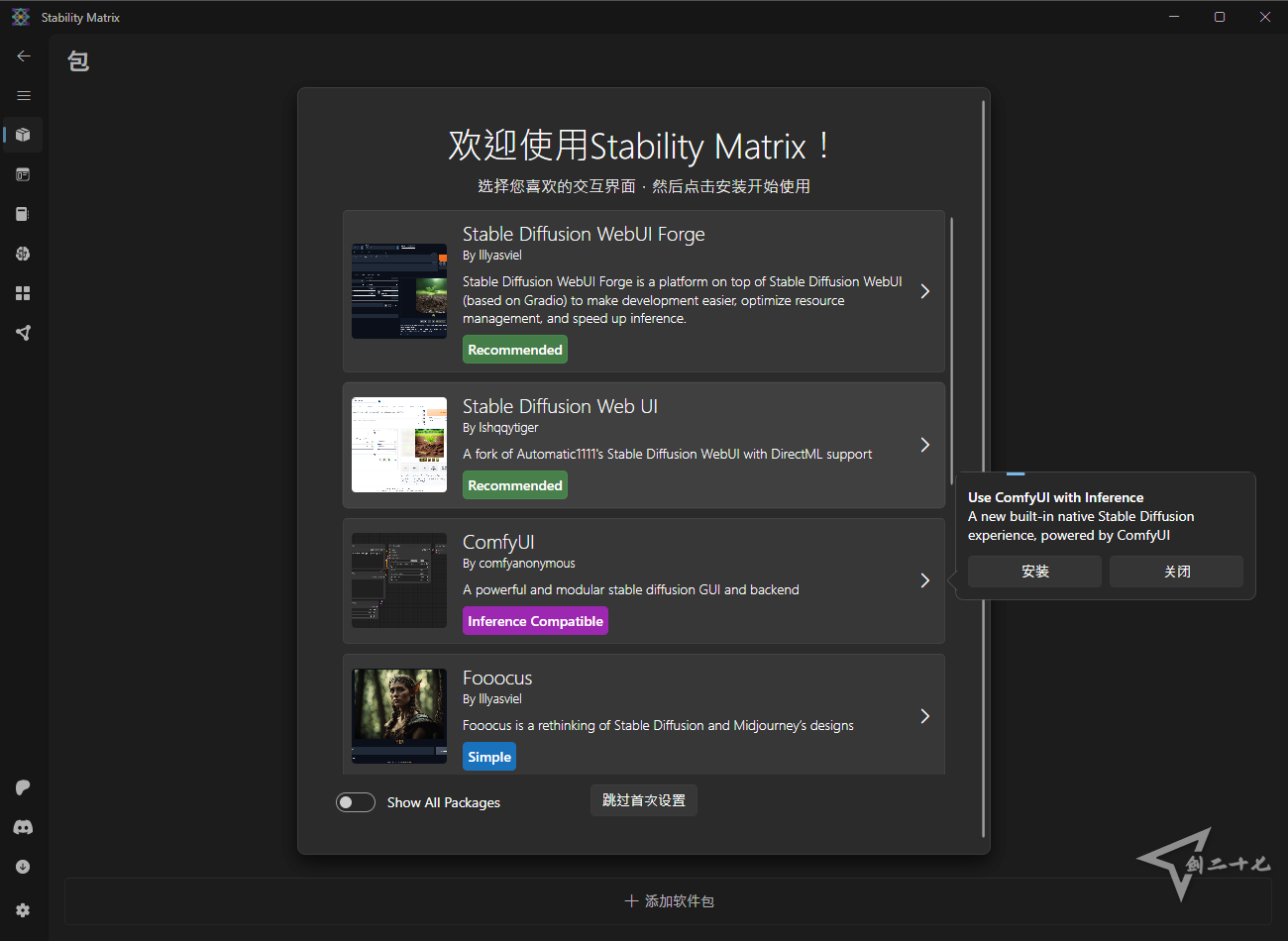This screenshot has height=941, width=1288.
Task: Click the Fooocus title text
Action: pos(497,679)
